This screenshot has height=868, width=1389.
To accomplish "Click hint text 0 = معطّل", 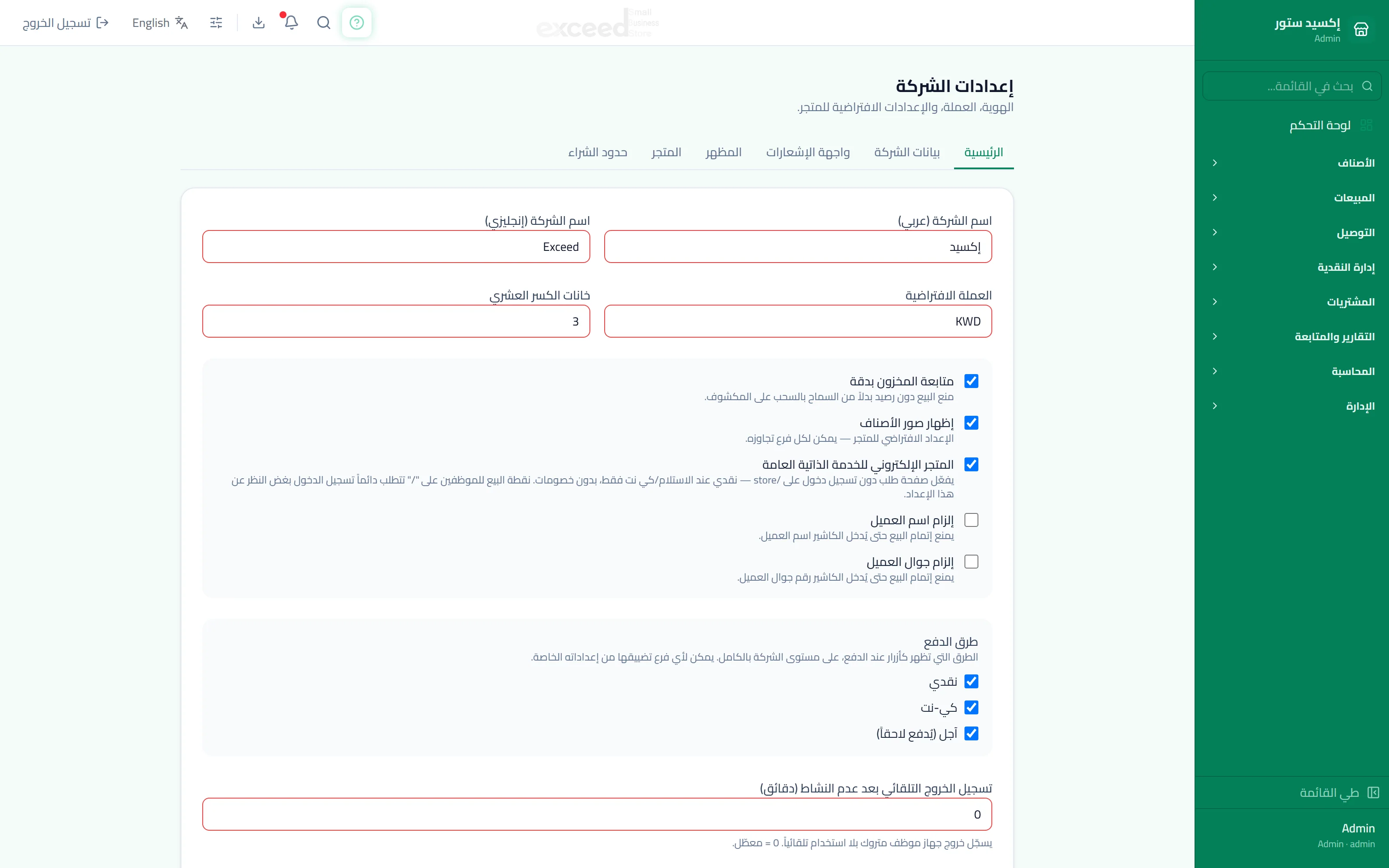I will pos(755,843).
